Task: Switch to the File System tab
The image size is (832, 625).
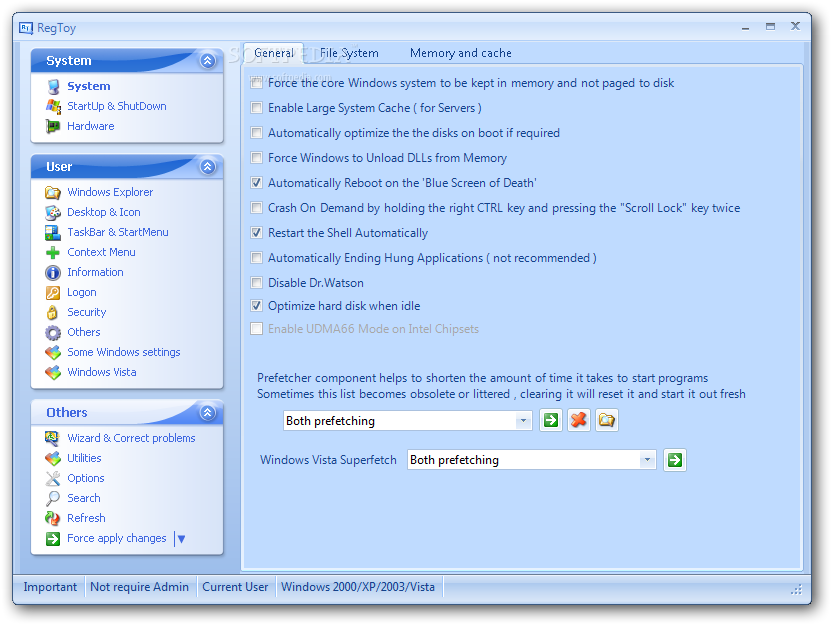Action: click(x=349, y=53)
